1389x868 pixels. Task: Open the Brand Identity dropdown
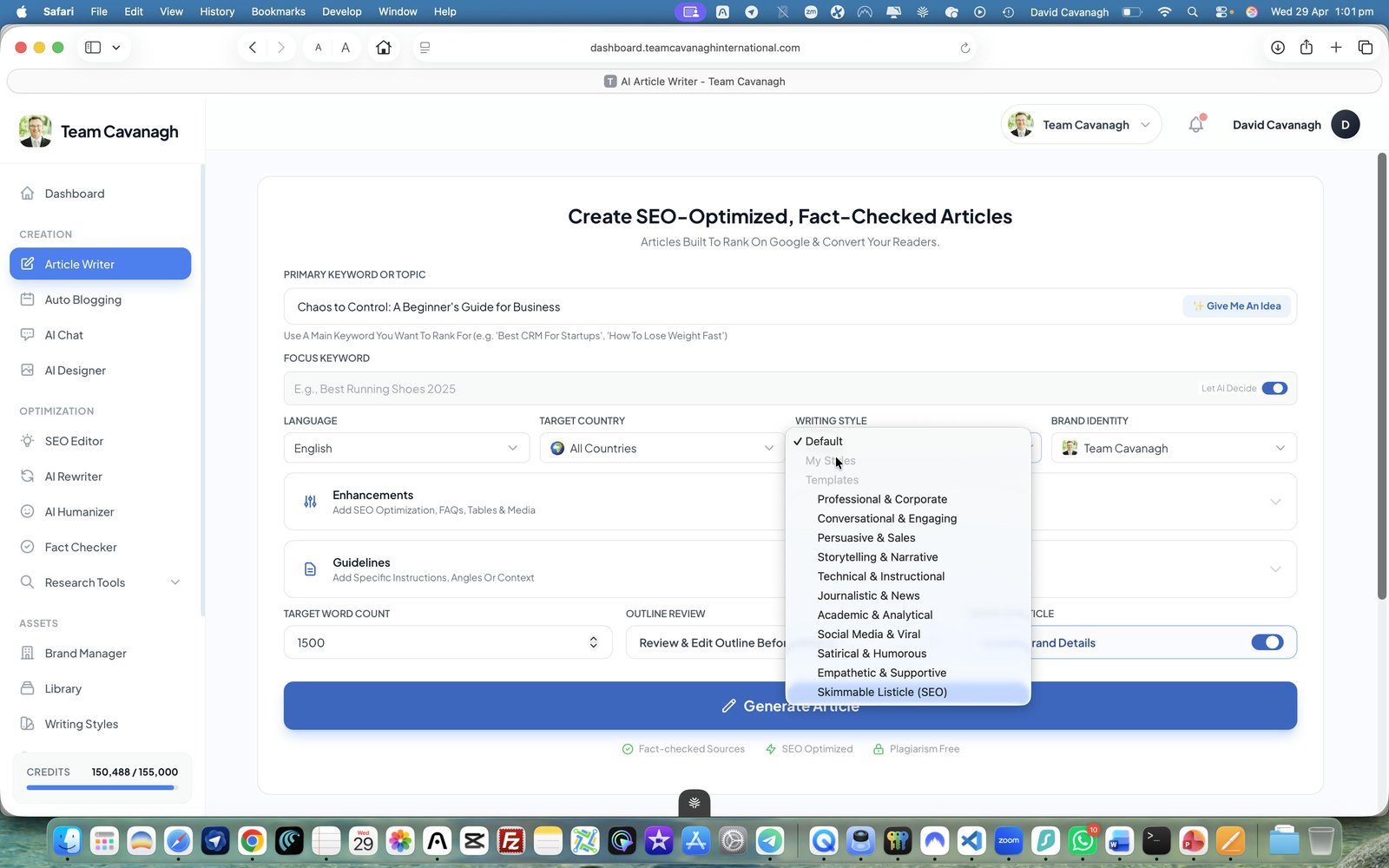coord(1174,448)
